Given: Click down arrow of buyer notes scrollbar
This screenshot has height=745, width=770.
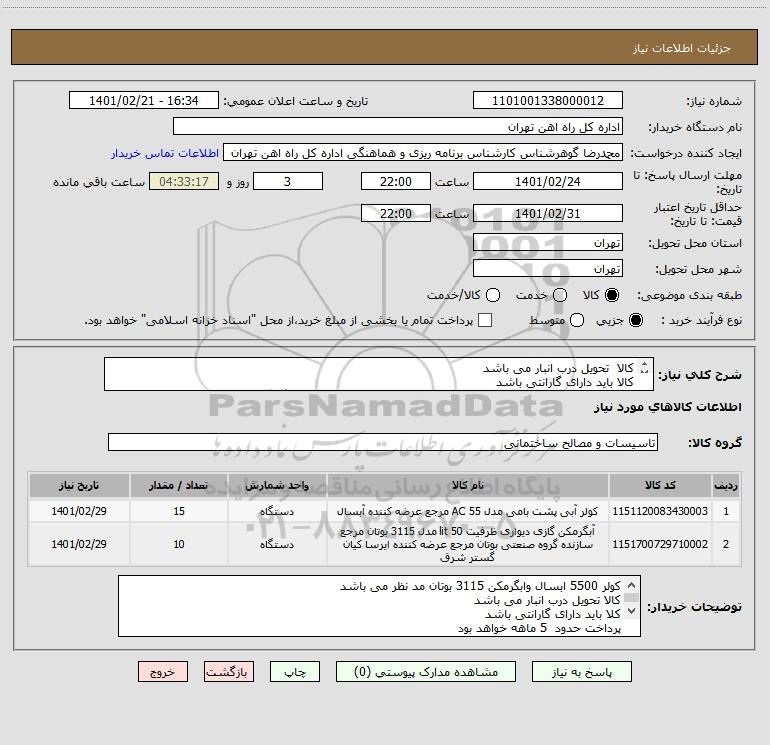Looking at the screenshot, I should [x=632, y=611].
